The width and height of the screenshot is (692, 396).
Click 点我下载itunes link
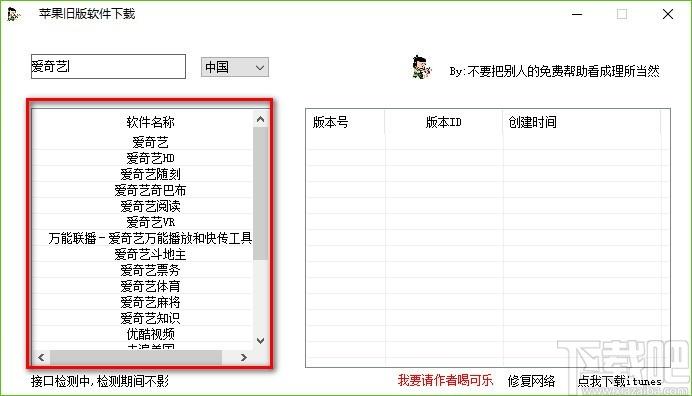pyautogui.click(x=620, y=381)
